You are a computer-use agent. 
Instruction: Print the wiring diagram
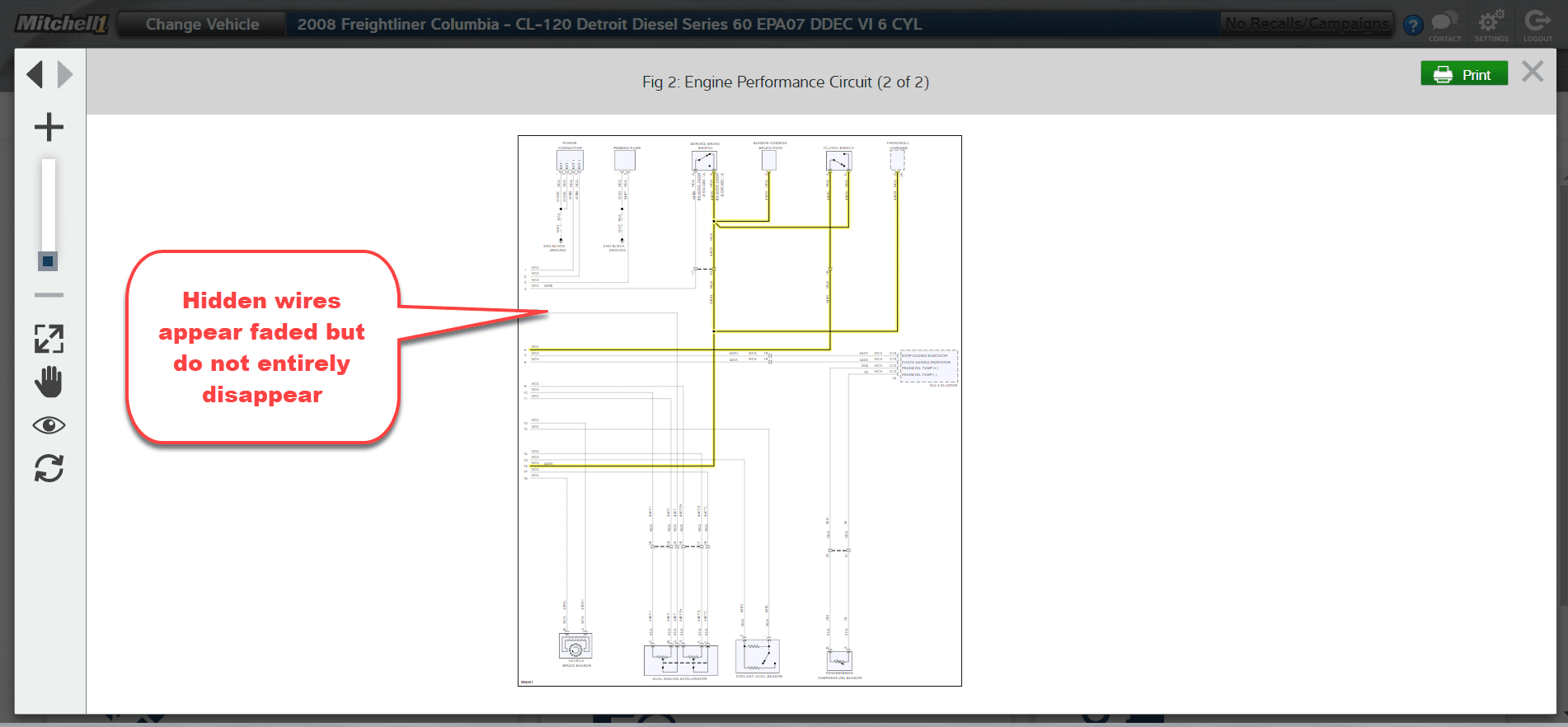1463,74
